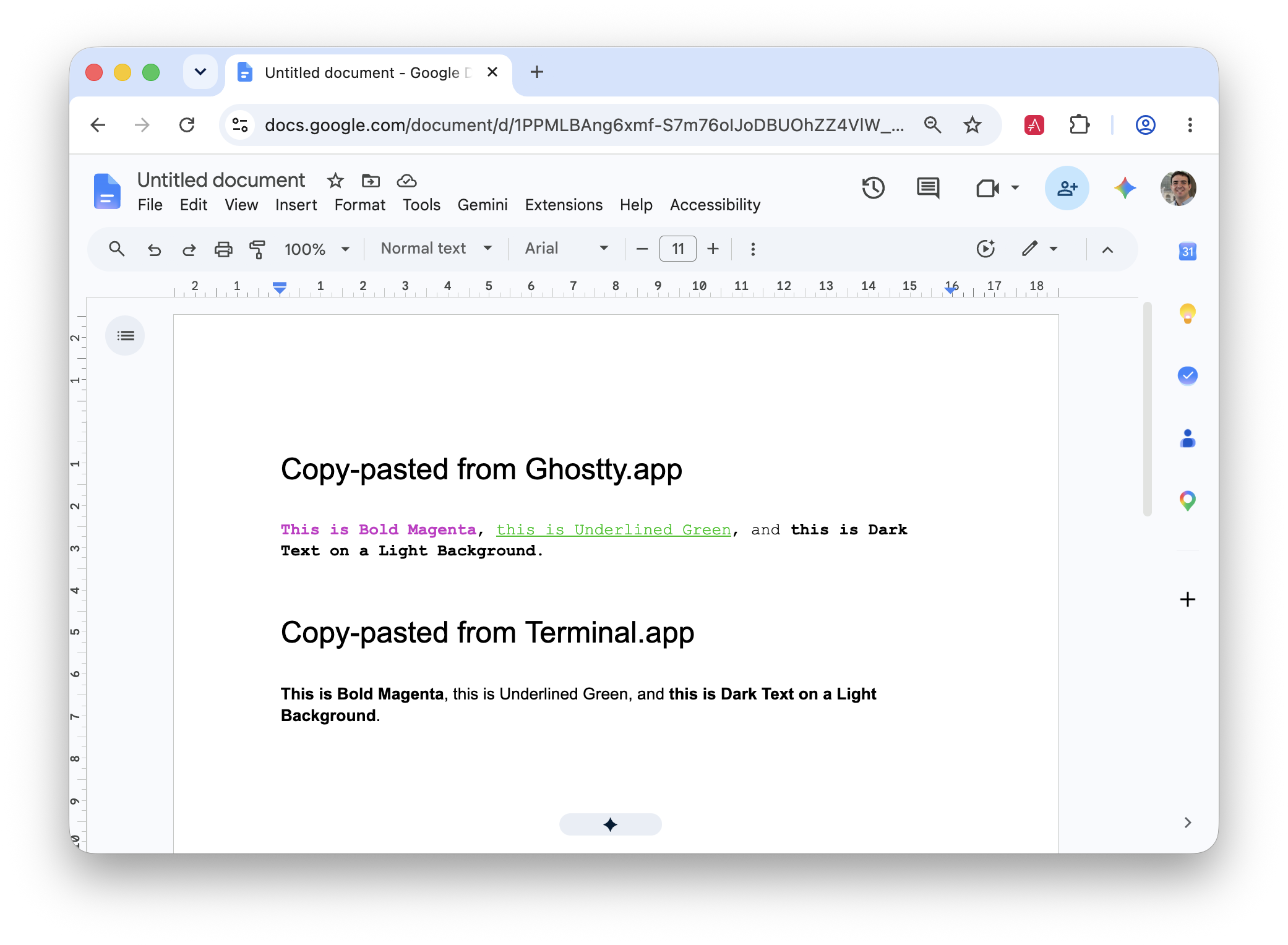Increase the font size

(713, 249)
